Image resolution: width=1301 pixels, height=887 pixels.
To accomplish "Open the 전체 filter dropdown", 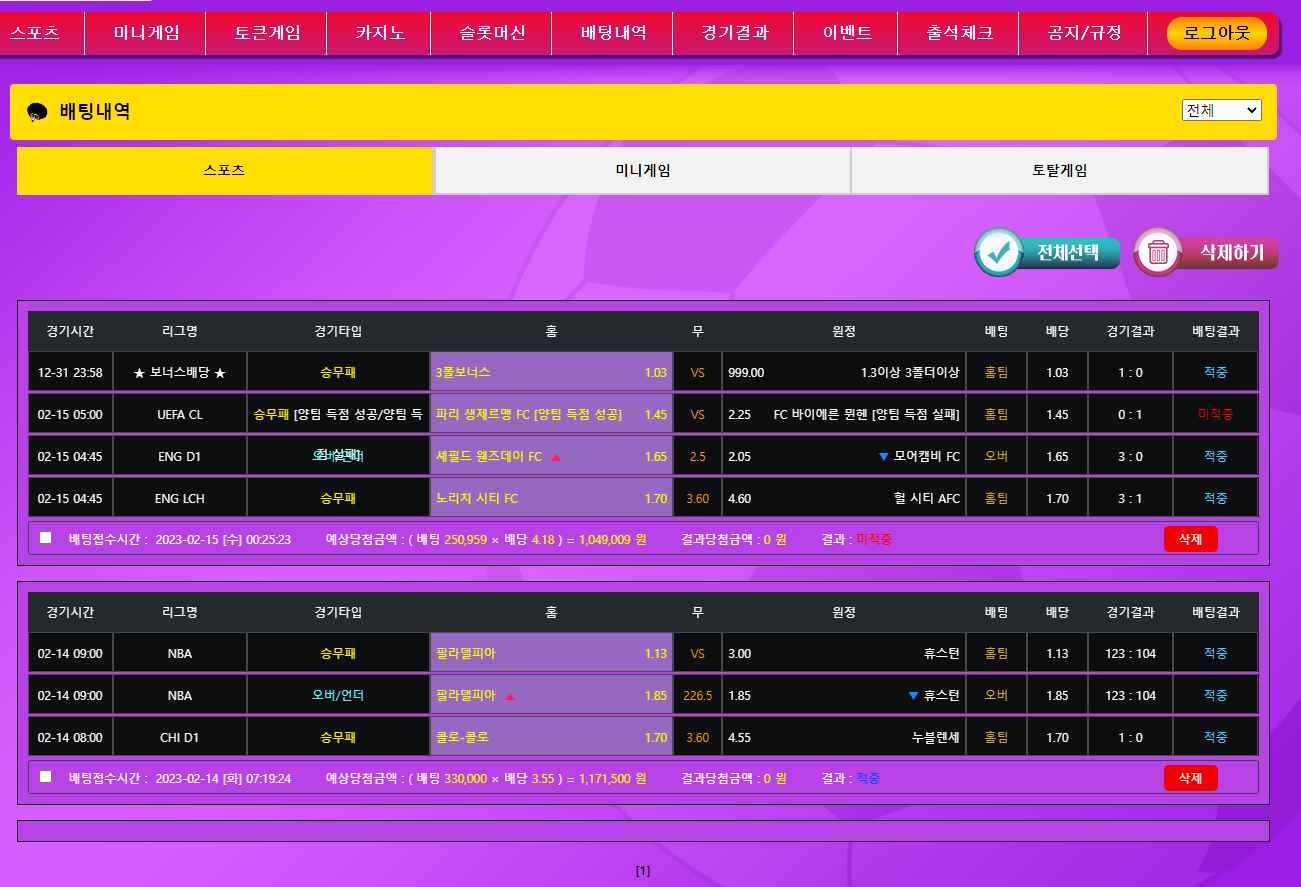I will click(1221, 110).
